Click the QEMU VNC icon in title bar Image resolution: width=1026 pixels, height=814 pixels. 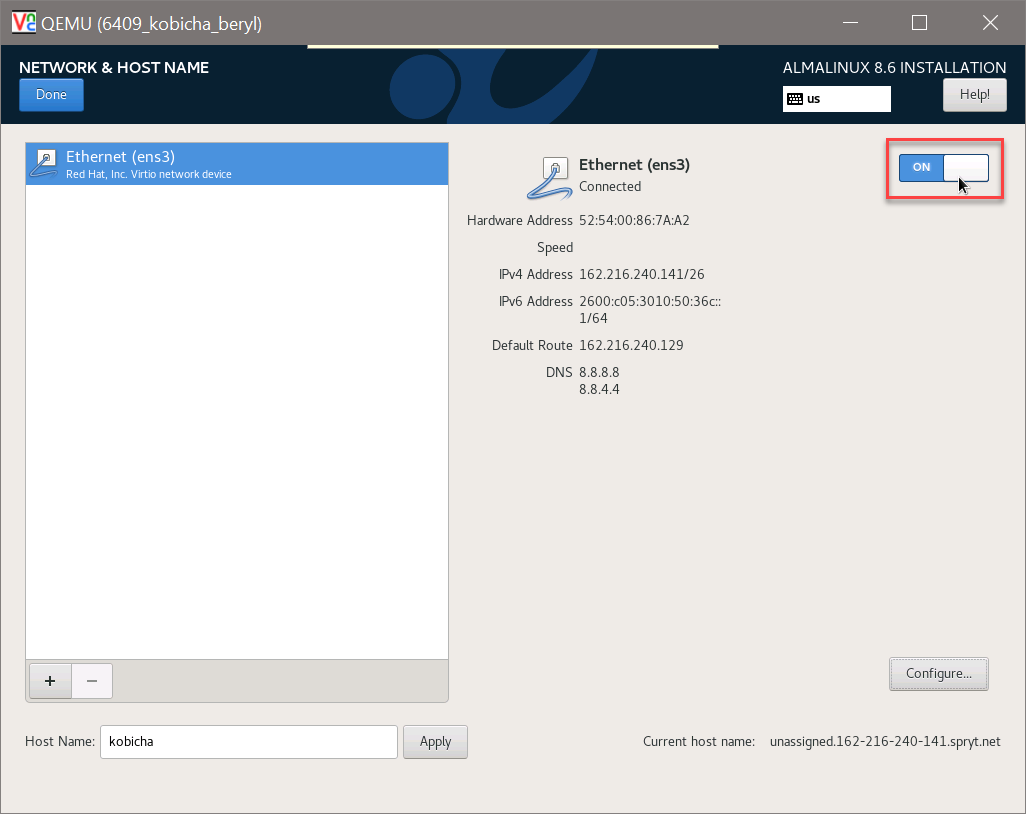tap(24, 23)
